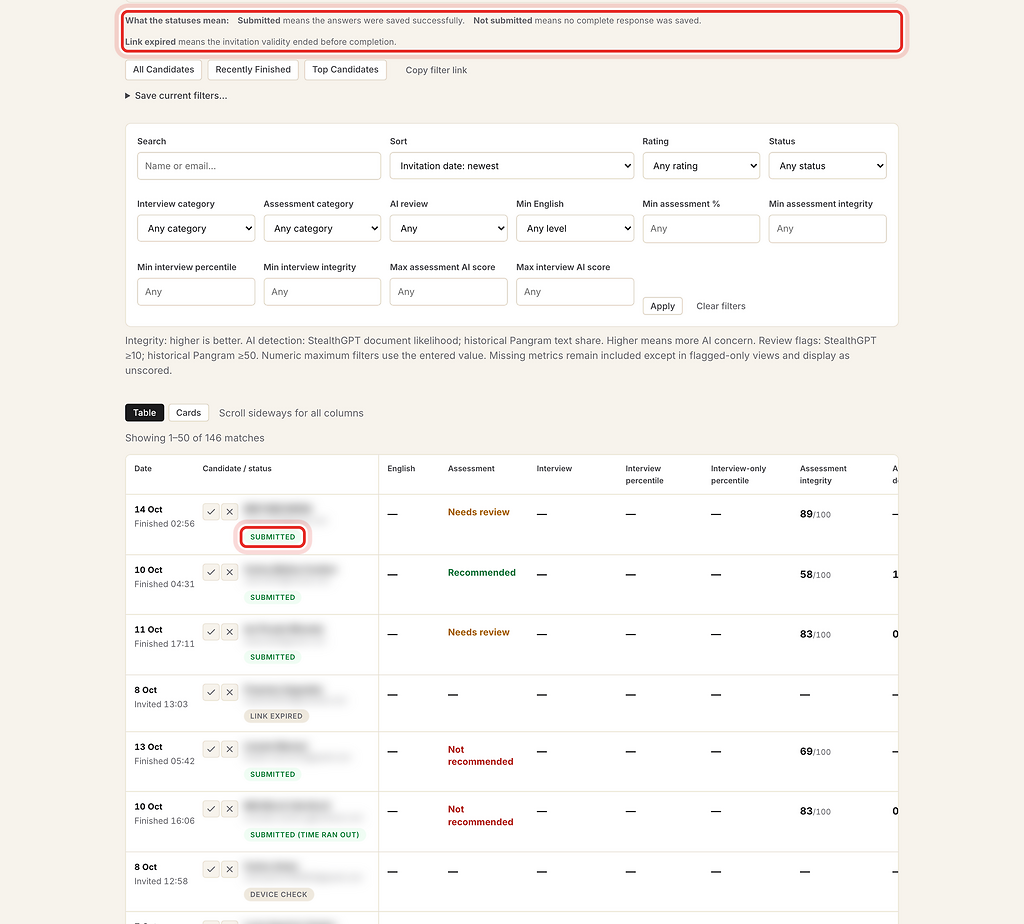Click the Clear filters link

[720, 306]
